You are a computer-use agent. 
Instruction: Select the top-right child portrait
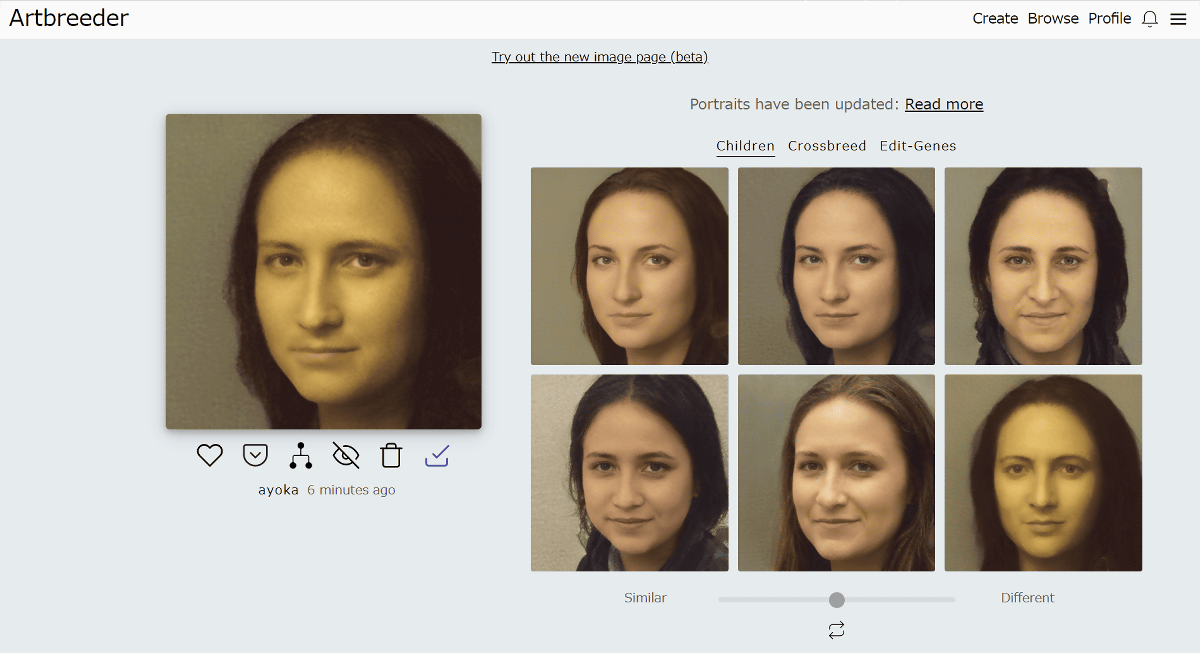pos(1043,266)
